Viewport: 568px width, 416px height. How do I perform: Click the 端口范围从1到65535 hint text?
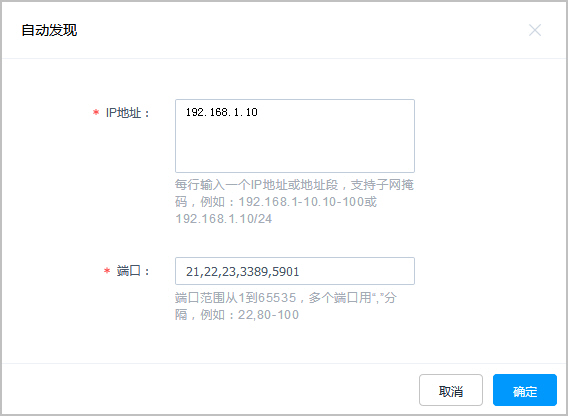(236, 298)
